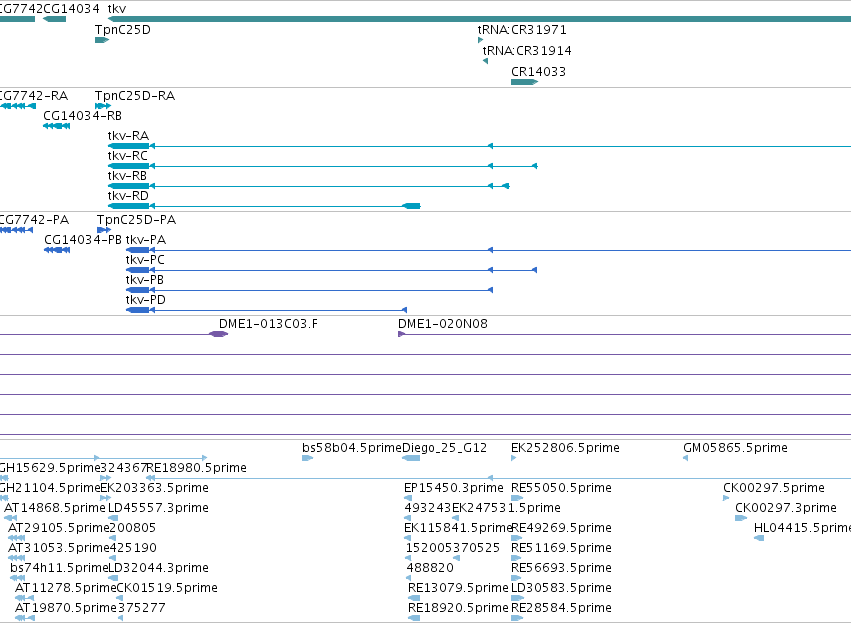Screen dimensions: 851x623
Task: Select the bs58b04.5prime EST arrow
Action: pos(308,458)
